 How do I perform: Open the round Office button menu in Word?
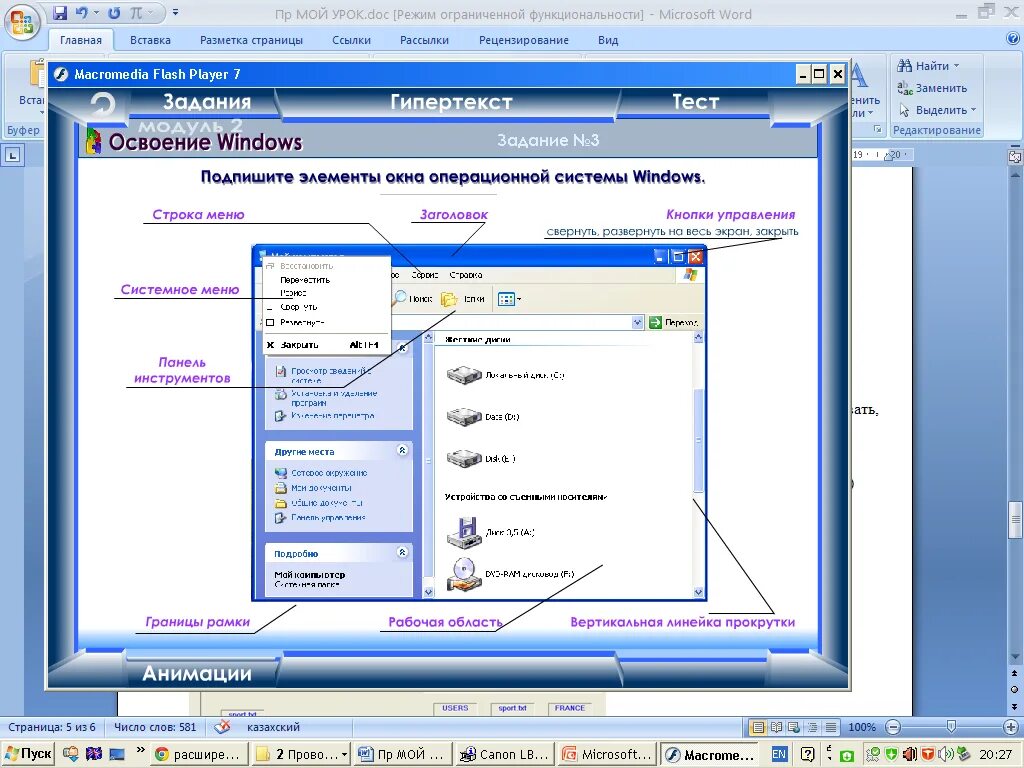coord(22,24)
